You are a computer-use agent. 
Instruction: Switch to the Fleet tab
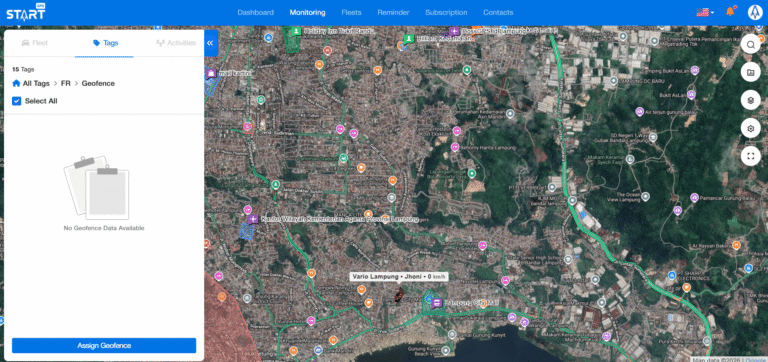coord(35,43)
